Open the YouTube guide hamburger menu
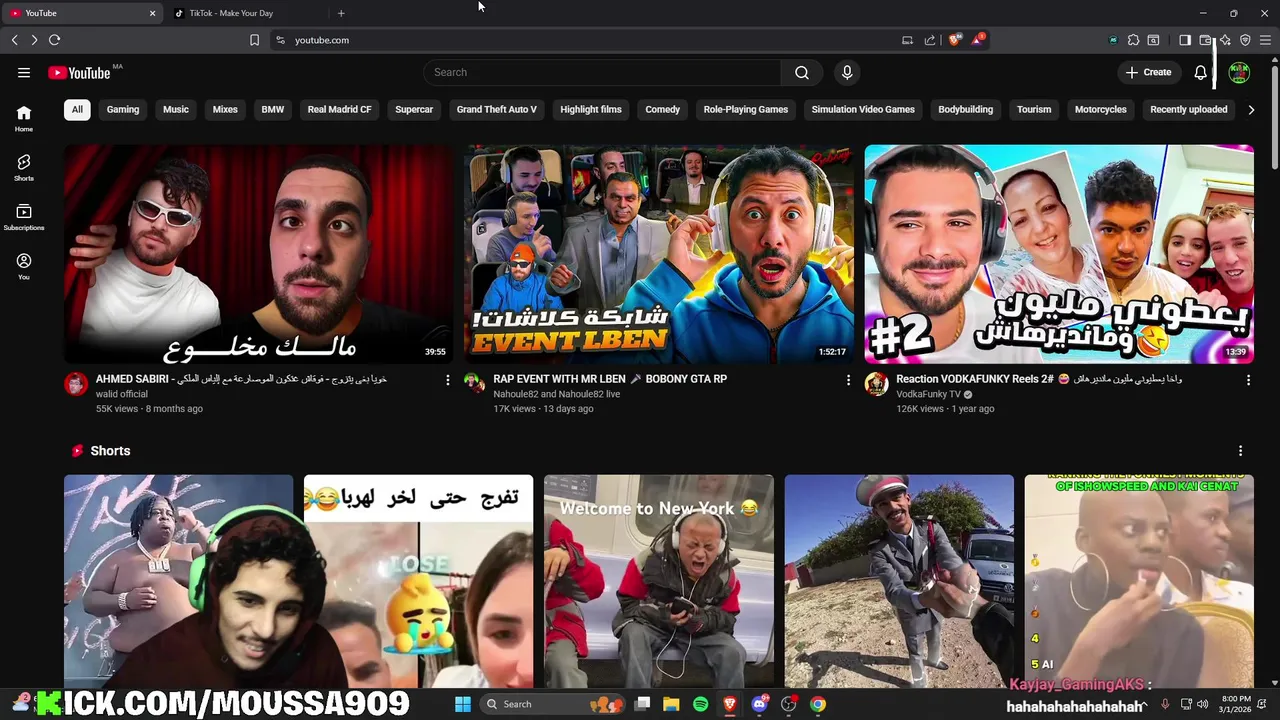This screenshot has height=720, width=1280. pos(24,72)
